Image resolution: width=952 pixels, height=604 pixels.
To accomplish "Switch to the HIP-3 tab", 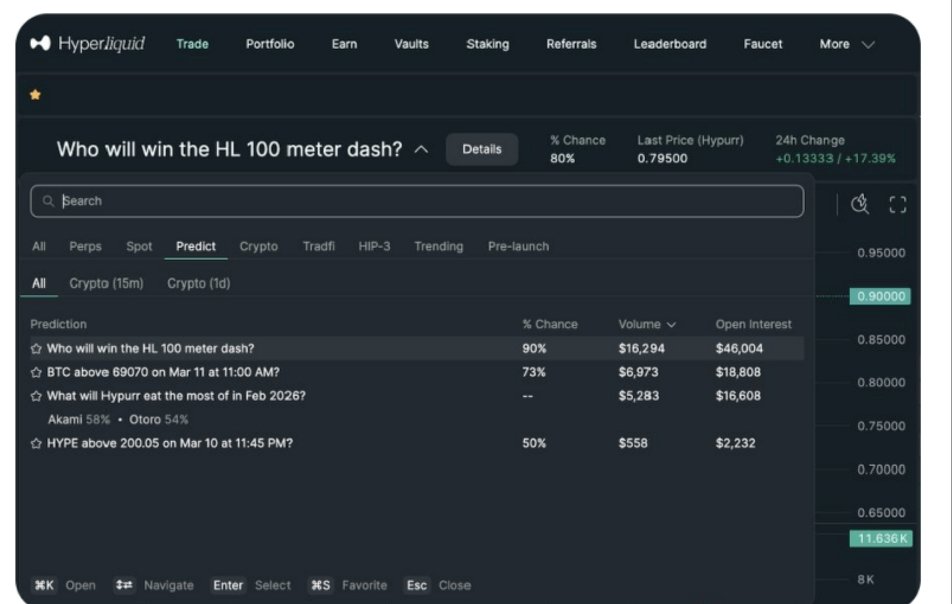I will [374, 246].
